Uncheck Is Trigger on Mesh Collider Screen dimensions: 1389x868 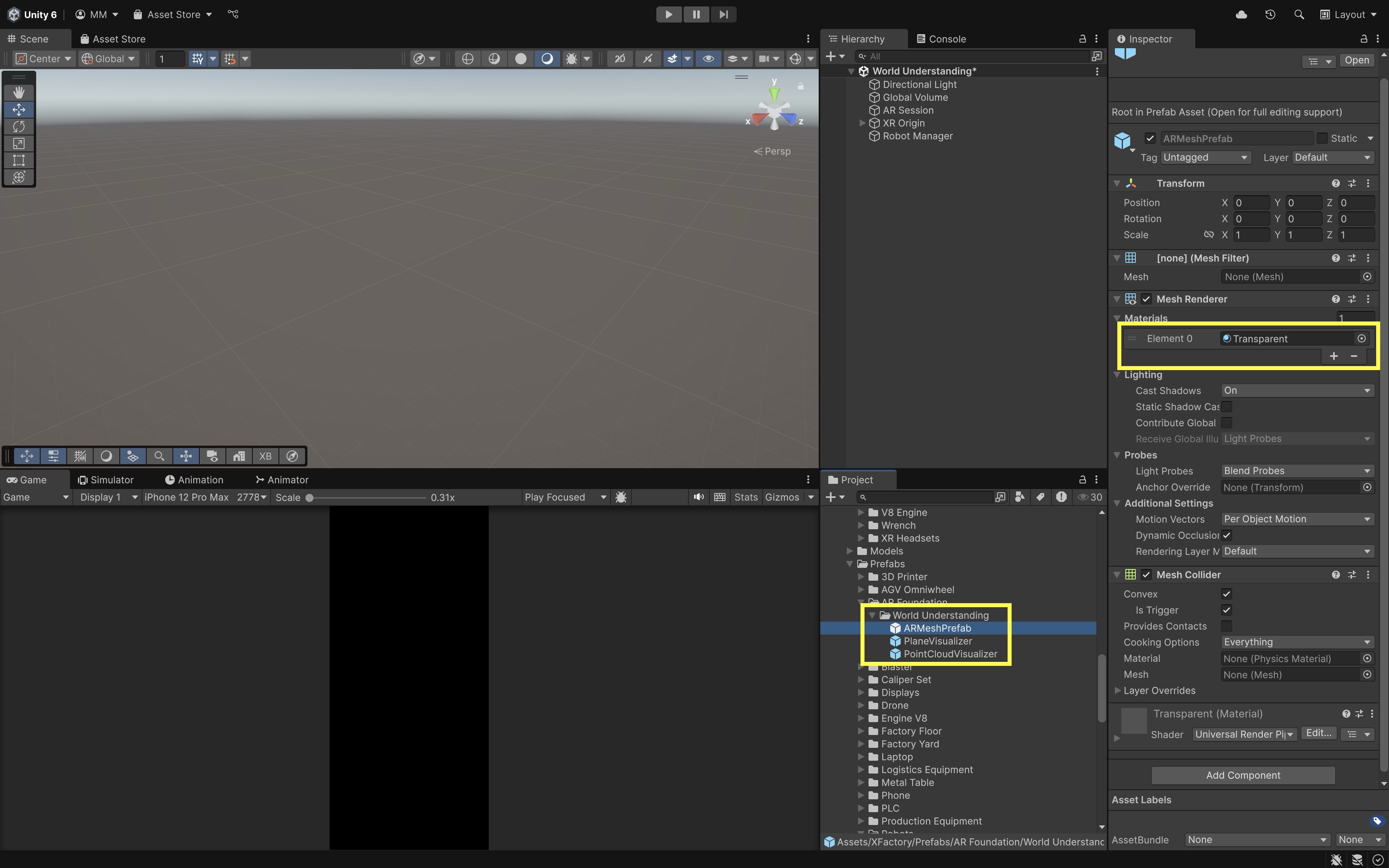(1227, 610)
